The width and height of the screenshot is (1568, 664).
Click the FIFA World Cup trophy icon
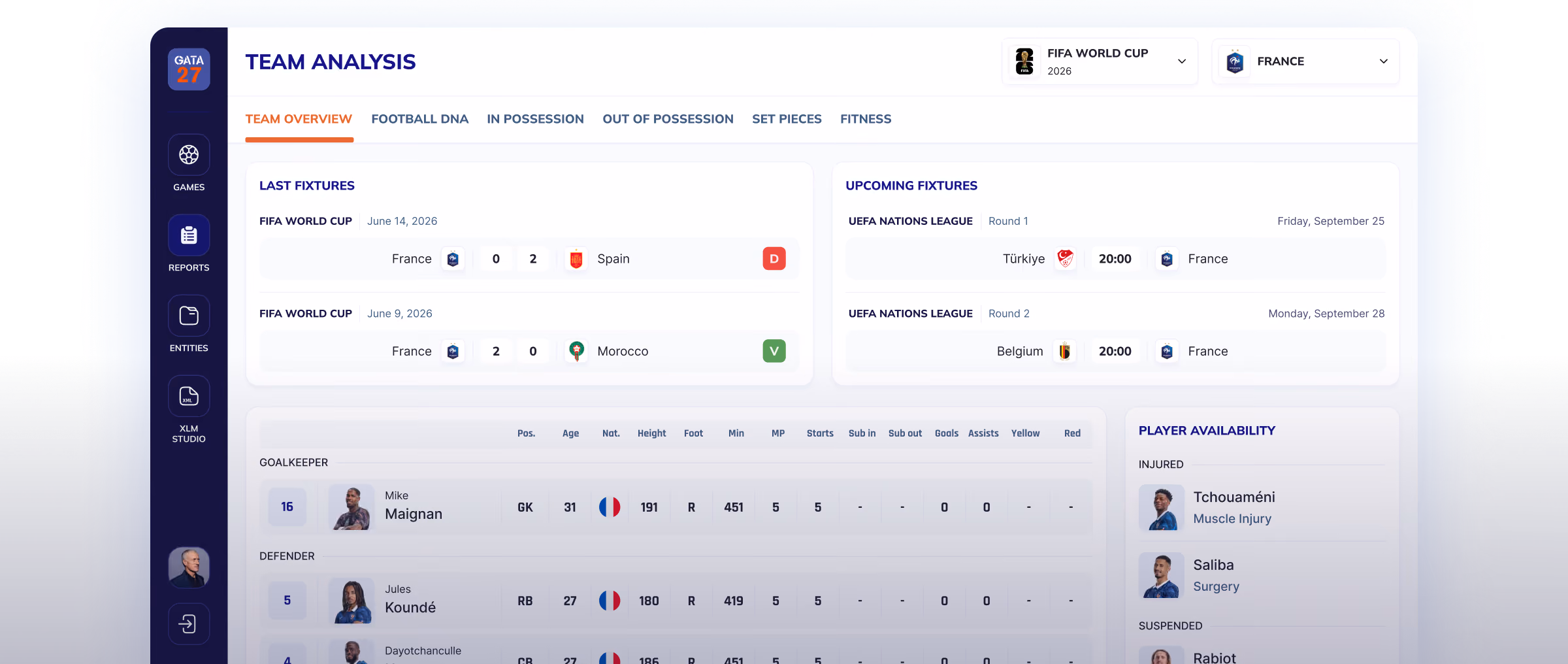[x=1024, y=61]
